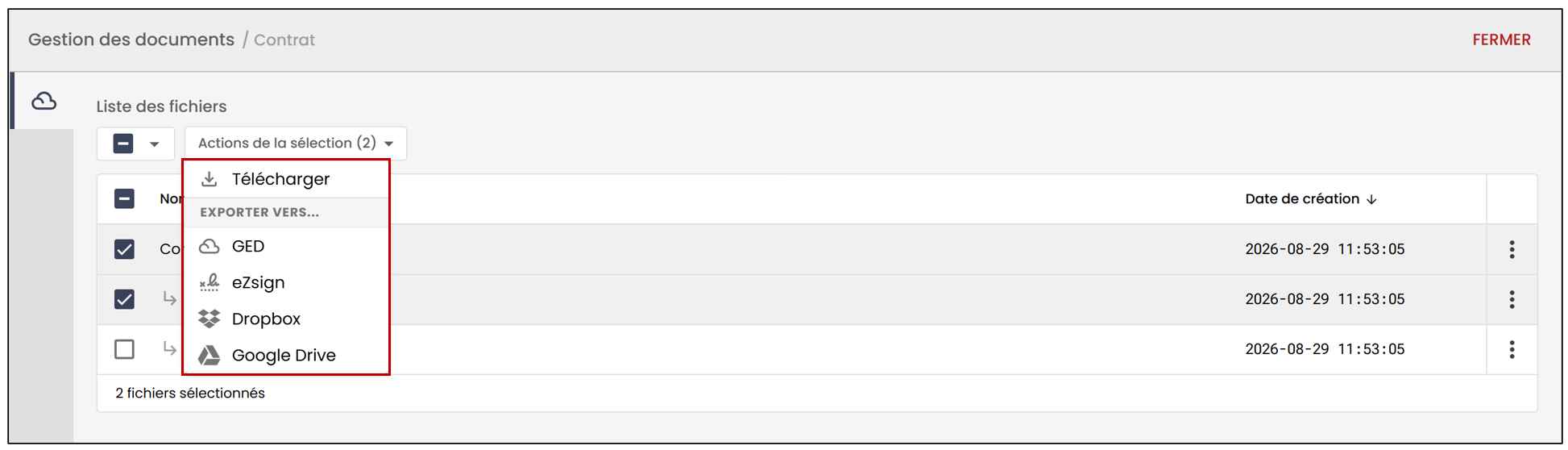
Task: Uncheck the second file row checkbox
Action: click(x=124, y=299)
